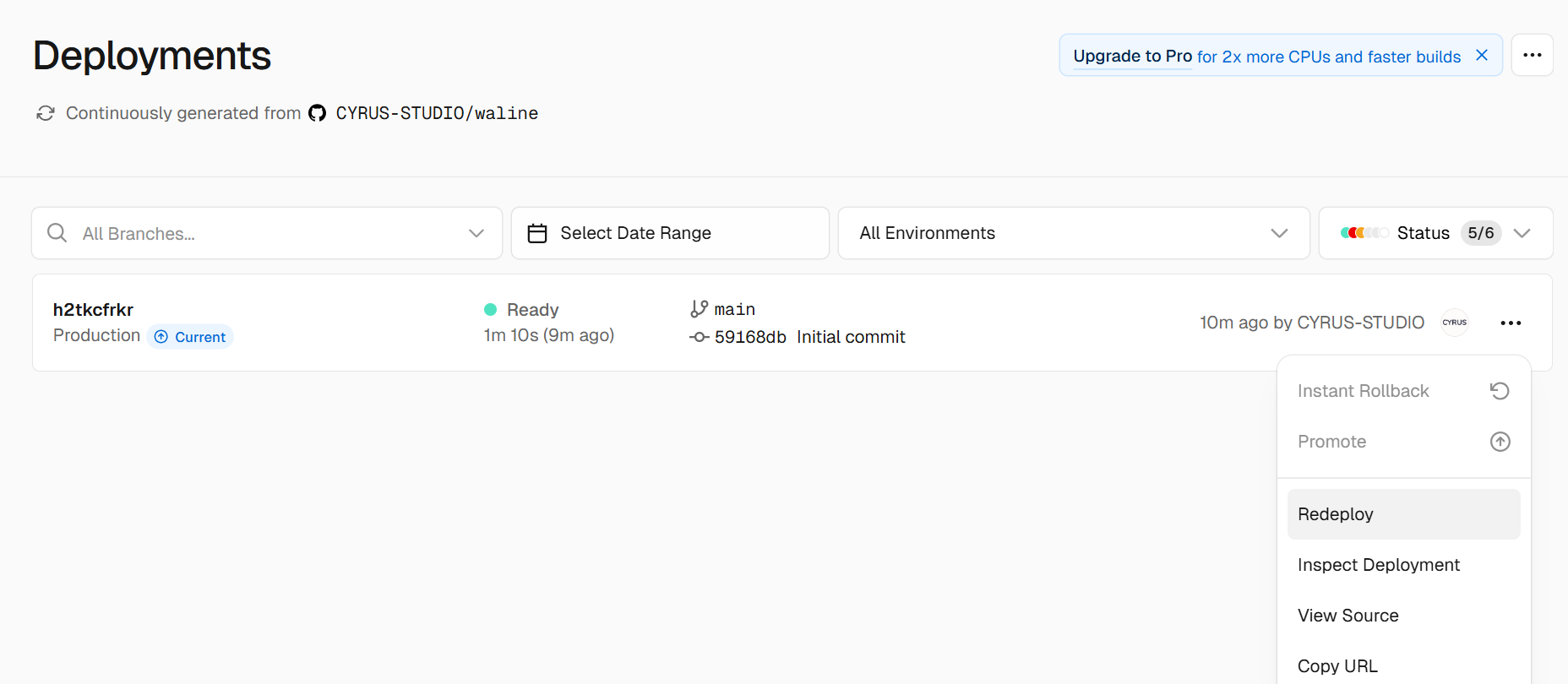
Task: Click the Production environment label
Action: [96, 335]
